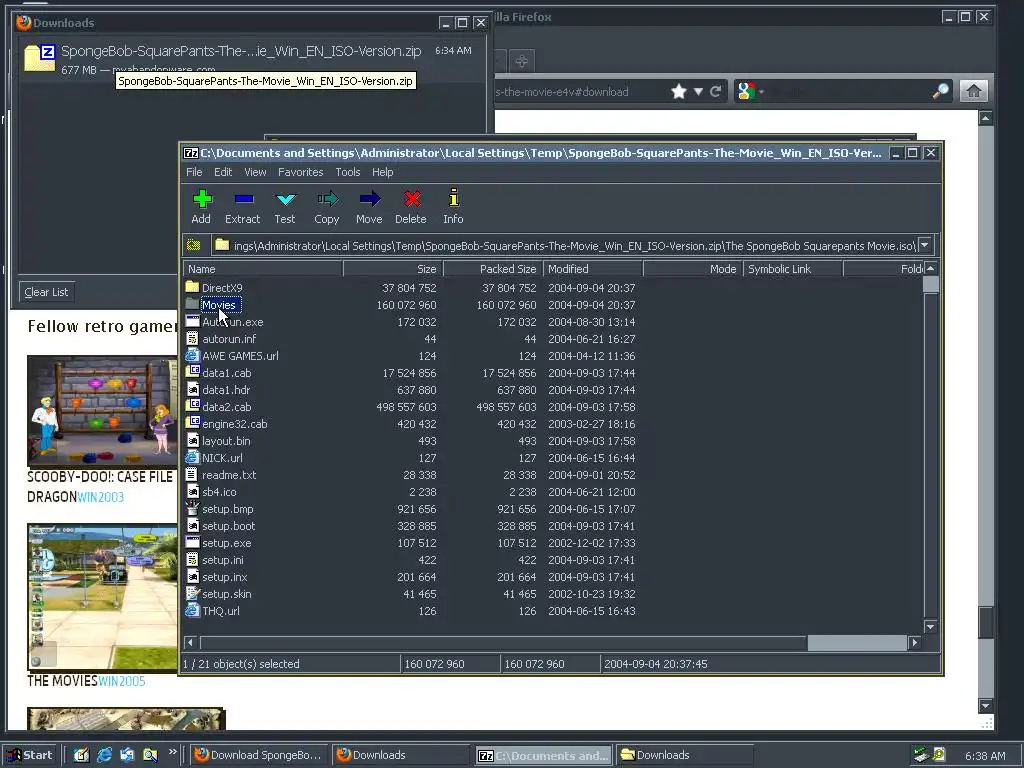Sort by Modified column header
Screen dimensions: 1024x768
pos(593,269)
